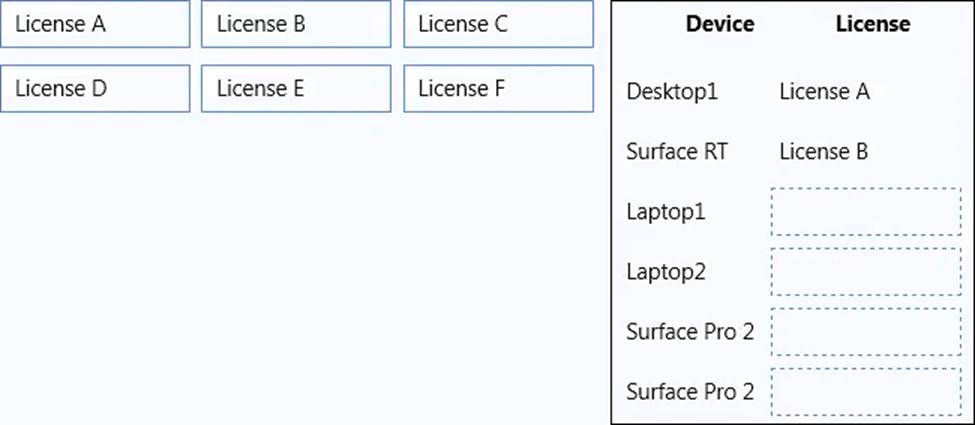Viewport: 975px width, 425px height.
Task: Click the upper Surface Pro 2 empty slot
Action: 865,331
